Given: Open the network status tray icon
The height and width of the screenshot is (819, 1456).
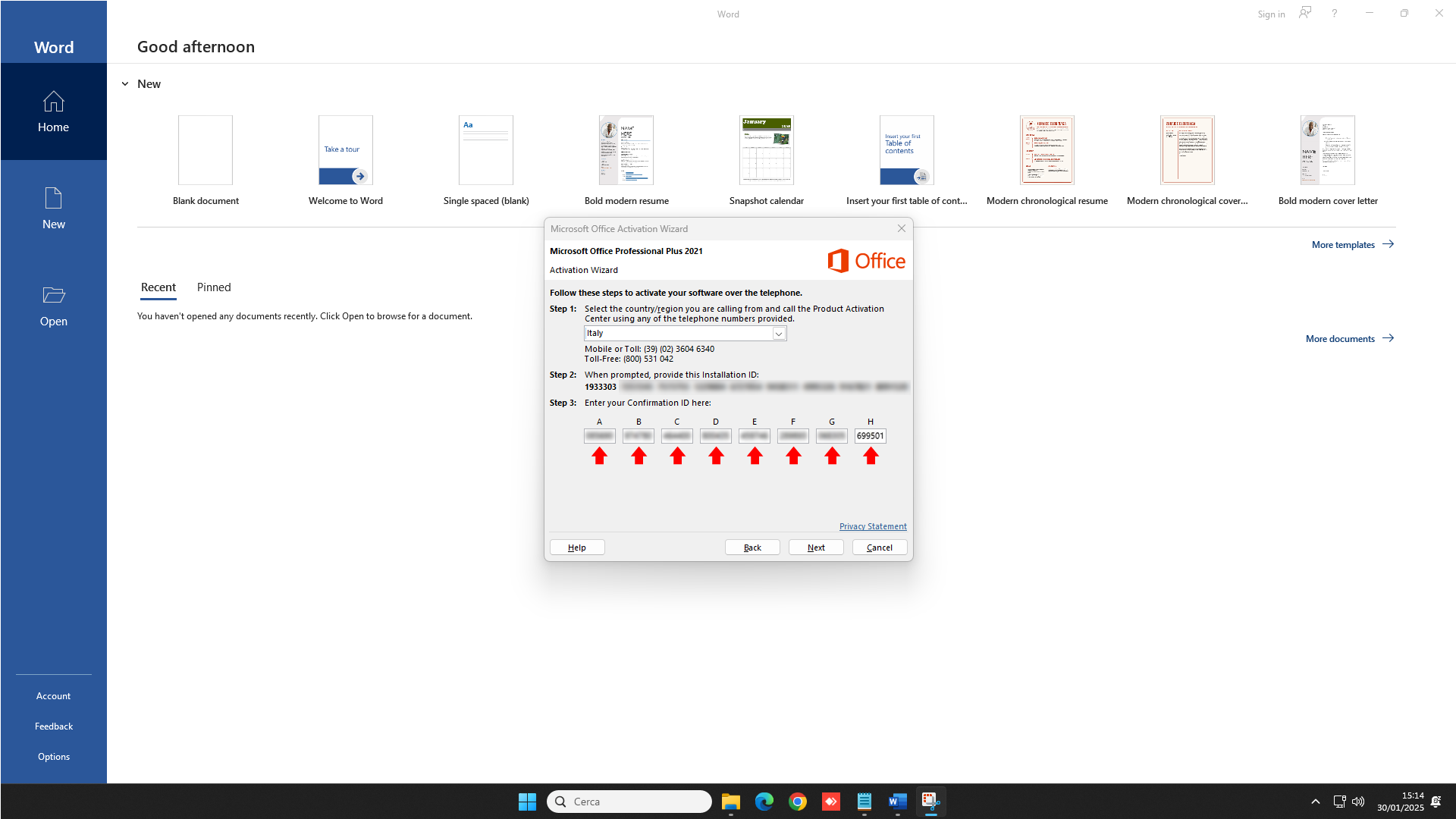Looking at the screenshot, I should [x=1339, y=802].
